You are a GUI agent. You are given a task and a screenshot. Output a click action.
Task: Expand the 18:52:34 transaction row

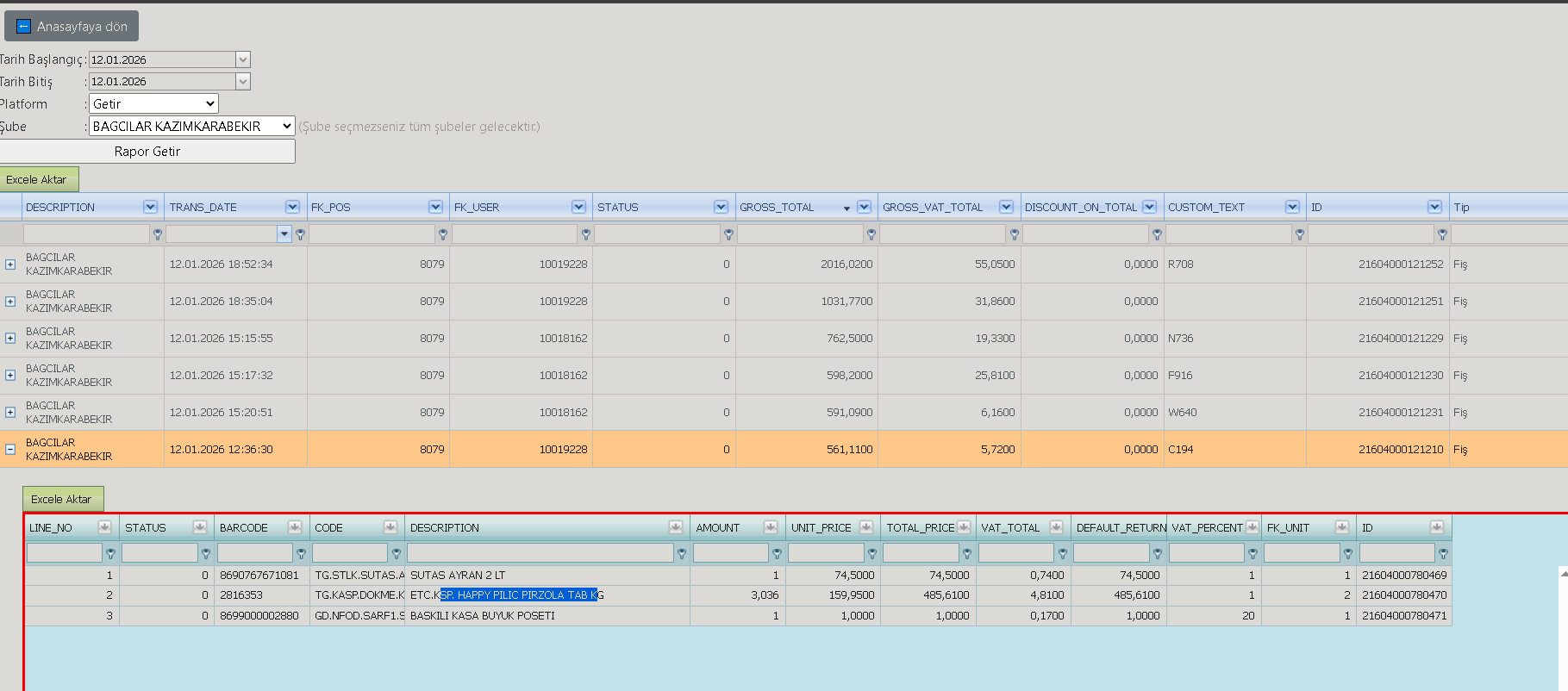[x=10, y=265]
